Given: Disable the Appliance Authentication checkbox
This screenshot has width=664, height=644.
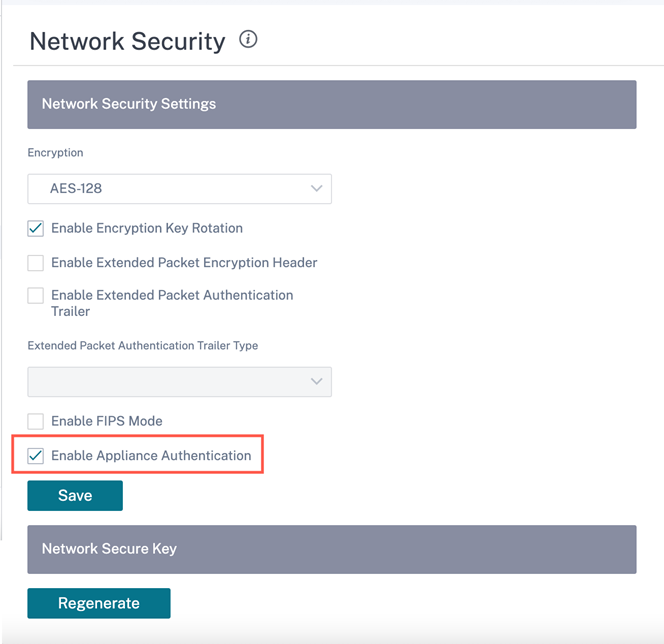Looking at the screenshot, I should pyautogui.click(x=36, y=456).
